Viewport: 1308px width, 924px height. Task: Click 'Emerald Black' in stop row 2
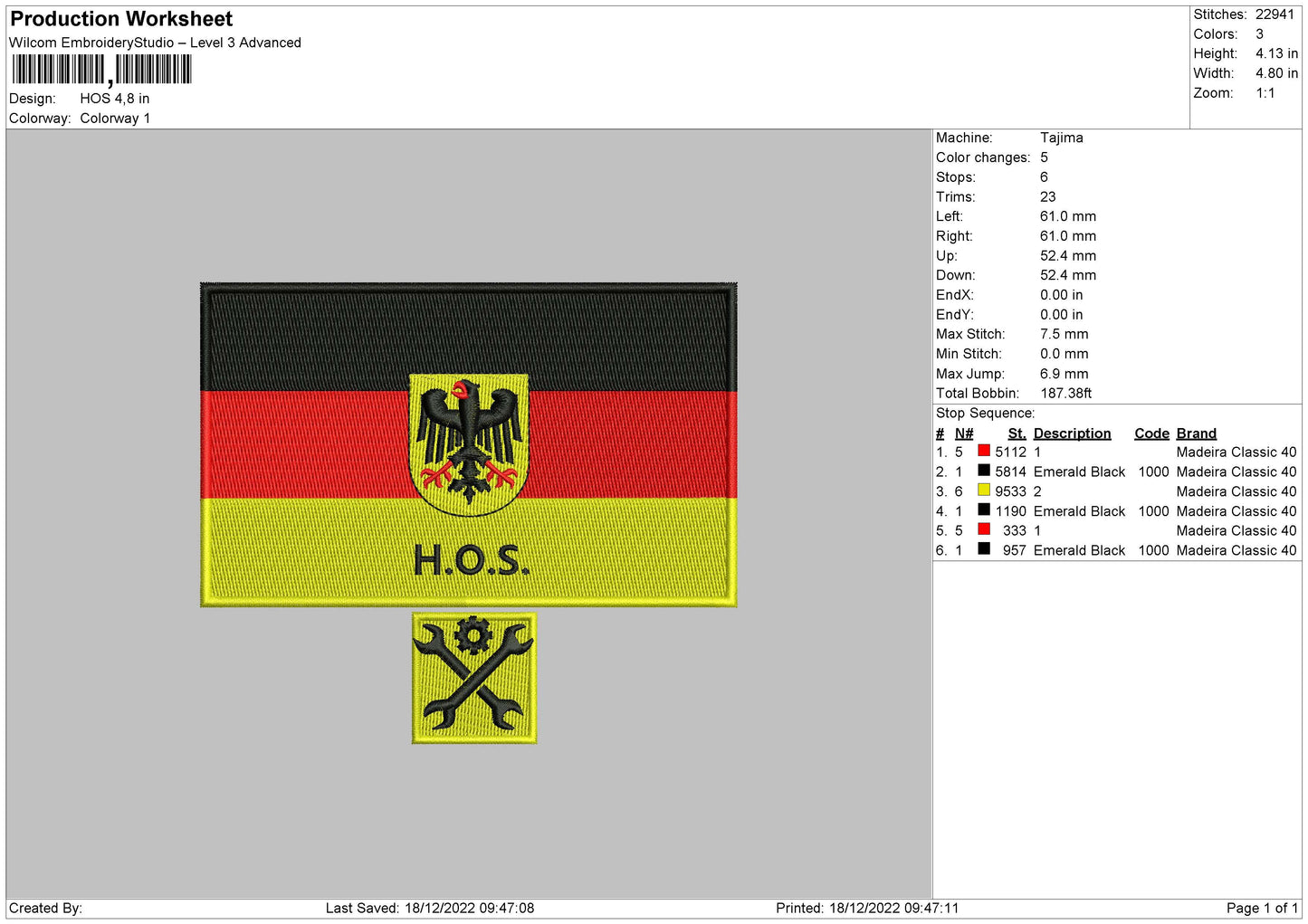(x=1079, y=472)
